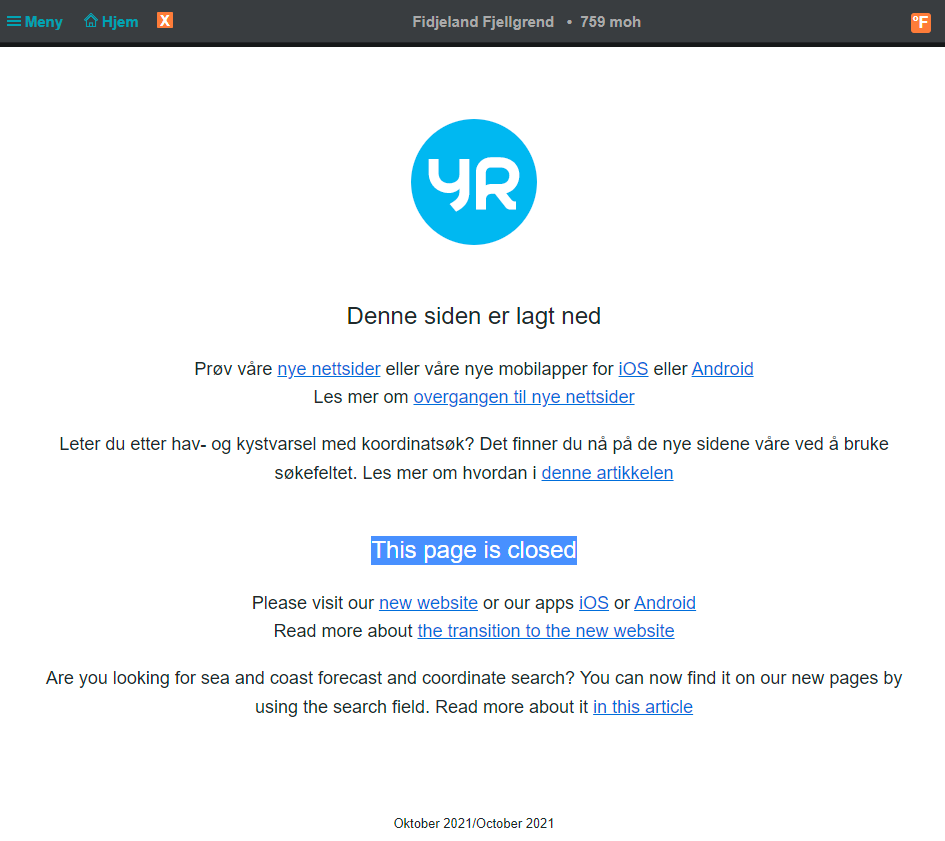Toggle the °F temperature unit button

pos(920,23)
